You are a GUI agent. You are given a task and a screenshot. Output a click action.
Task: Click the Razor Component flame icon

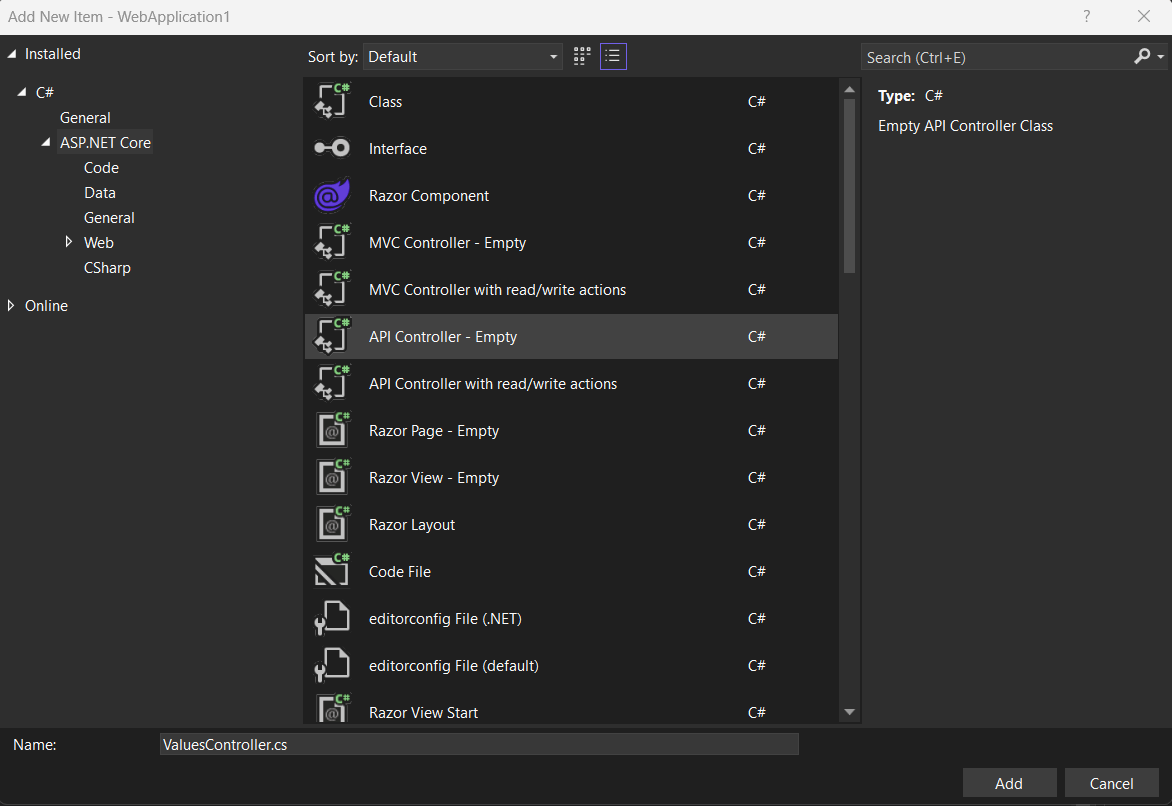coord(332,195)
